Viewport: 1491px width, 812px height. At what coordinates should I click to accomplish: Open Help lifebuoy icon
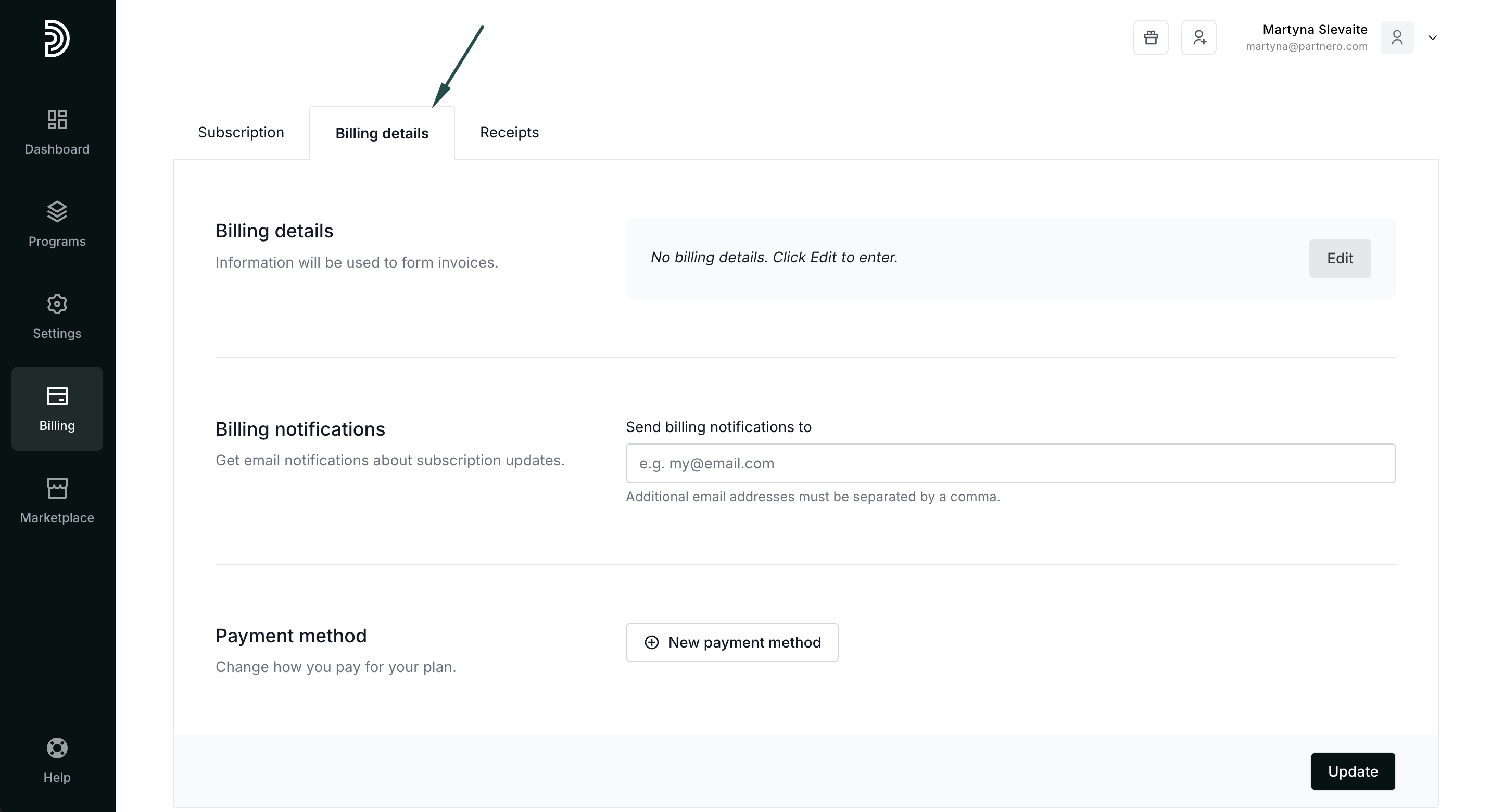pyautogui.click(x=57, y=748)
